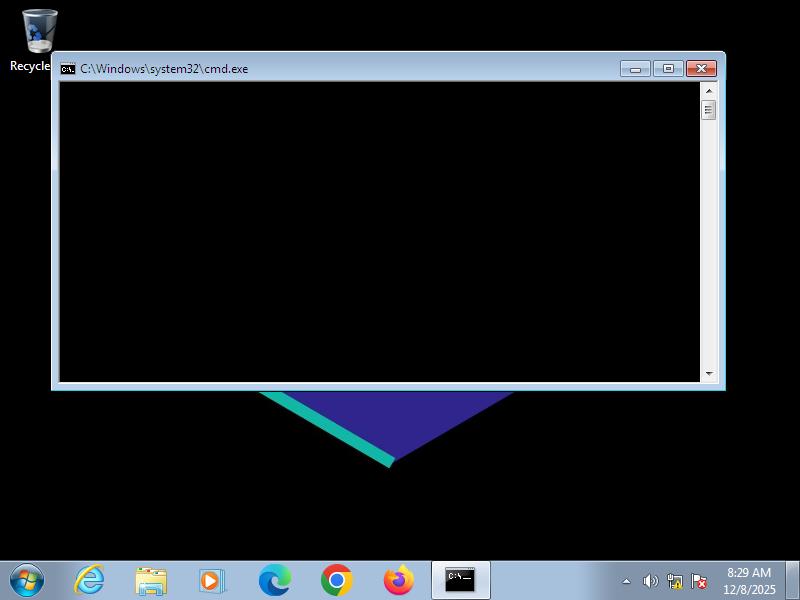Image resolution: width=800 pixels, height=600 pixels.
Task: Open Firefox from the taskbar
Action: pyautogui.click(x=398, y=580)
